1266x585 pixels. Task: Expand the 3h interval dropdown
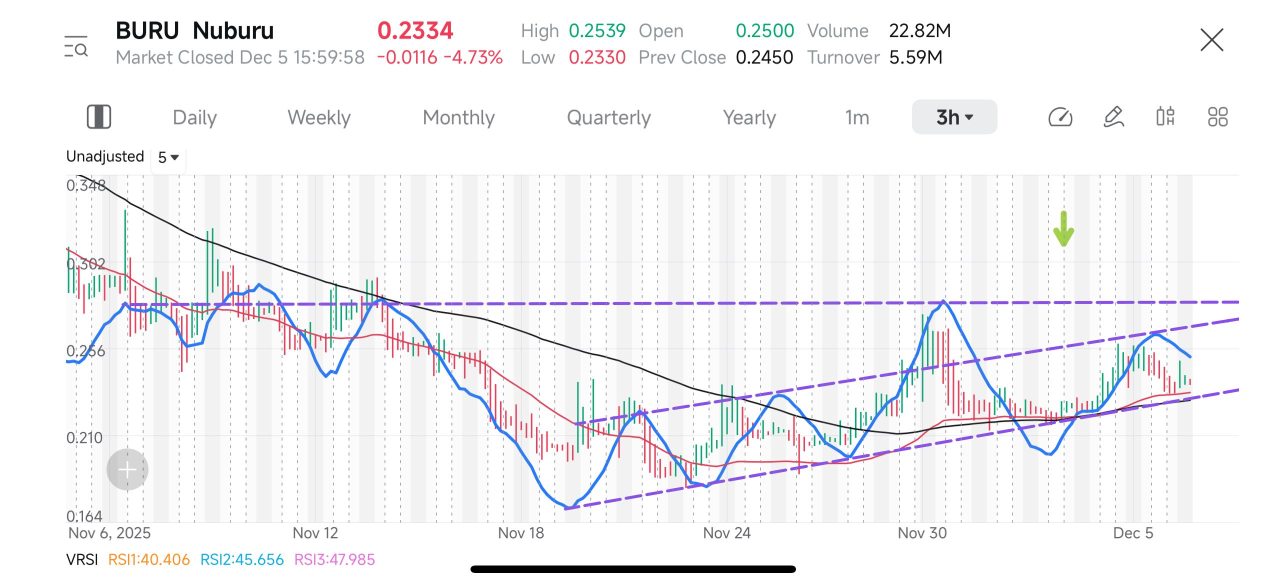pos(954,117)
